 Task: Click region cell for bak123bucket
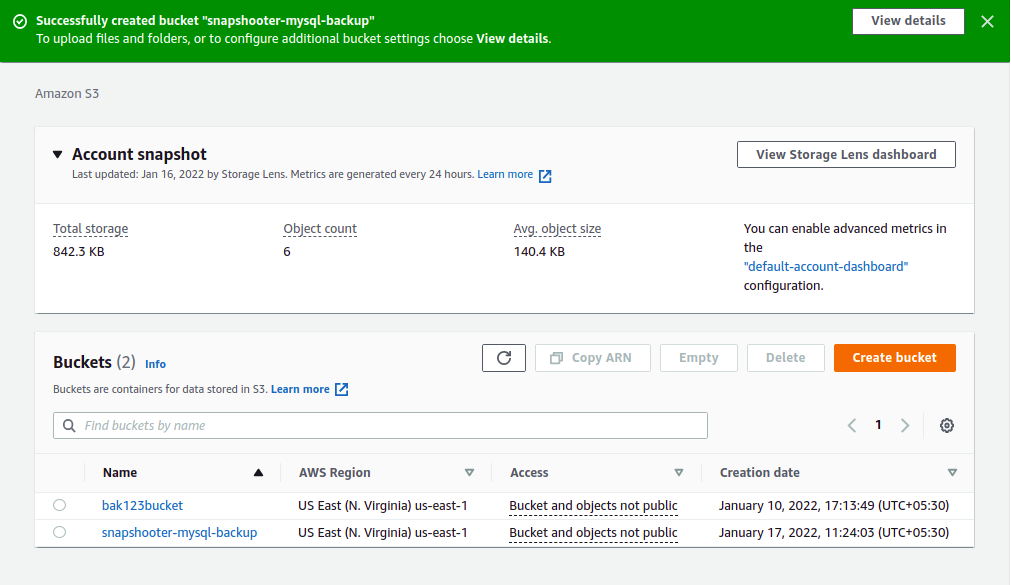click(382, 506)
